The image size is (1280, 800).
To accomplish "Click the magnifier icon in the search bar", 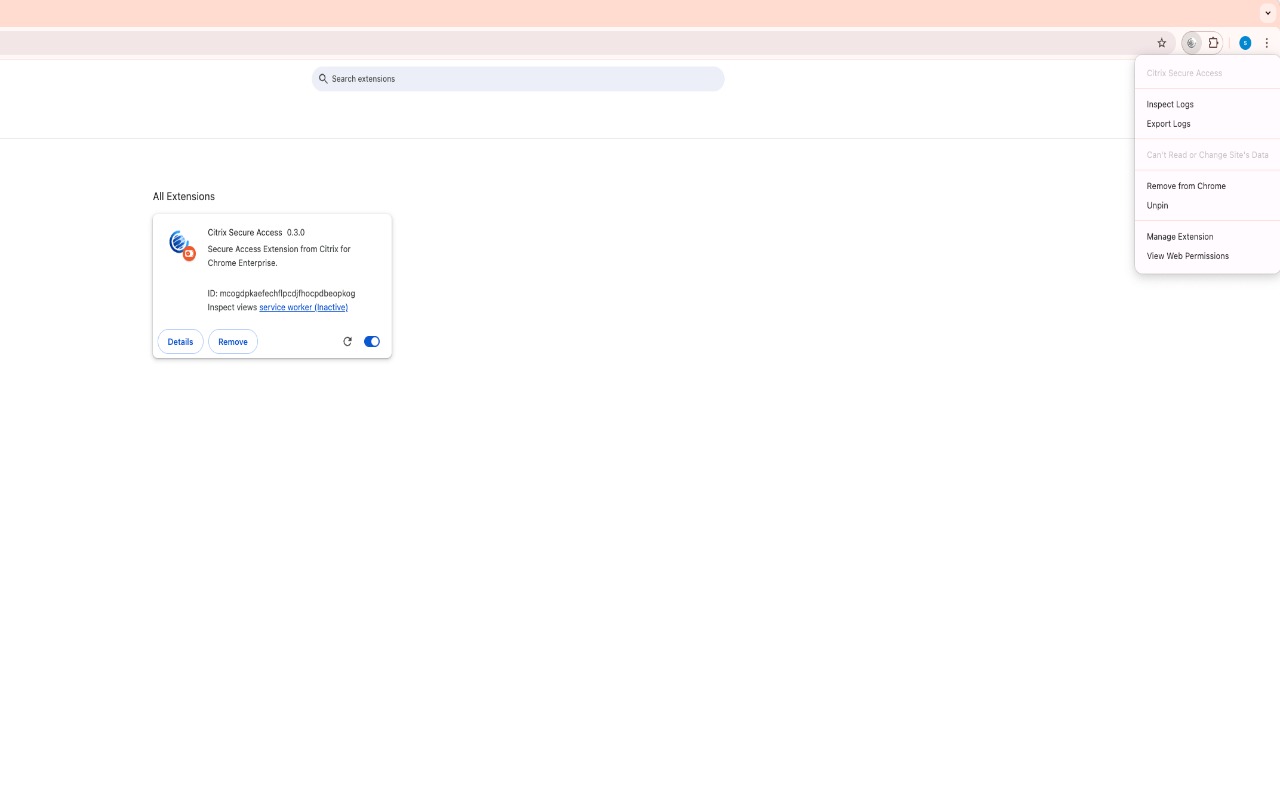I will 323,78.
